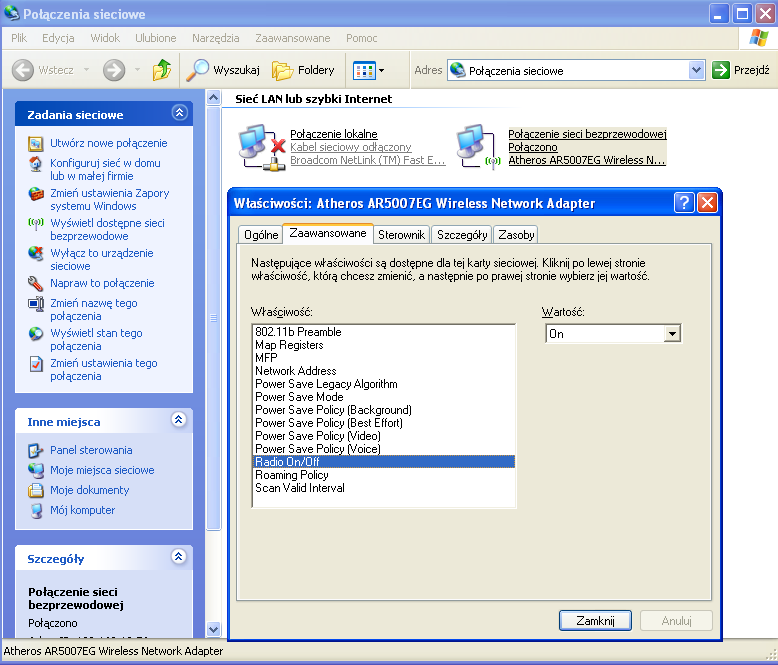Click sidebar scrollbar down arrow
This screenshot has height=665, width=778.
(x=213, y=629)
